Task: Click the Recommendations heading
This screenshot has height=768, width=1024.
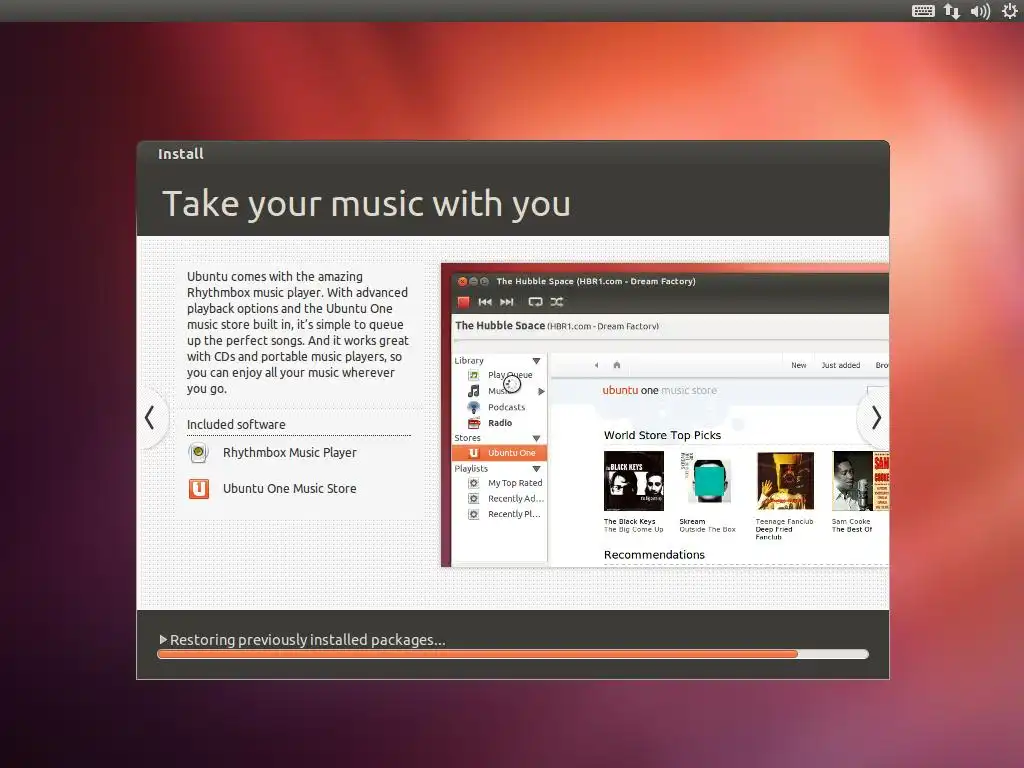Action: [x=654, y=554]
